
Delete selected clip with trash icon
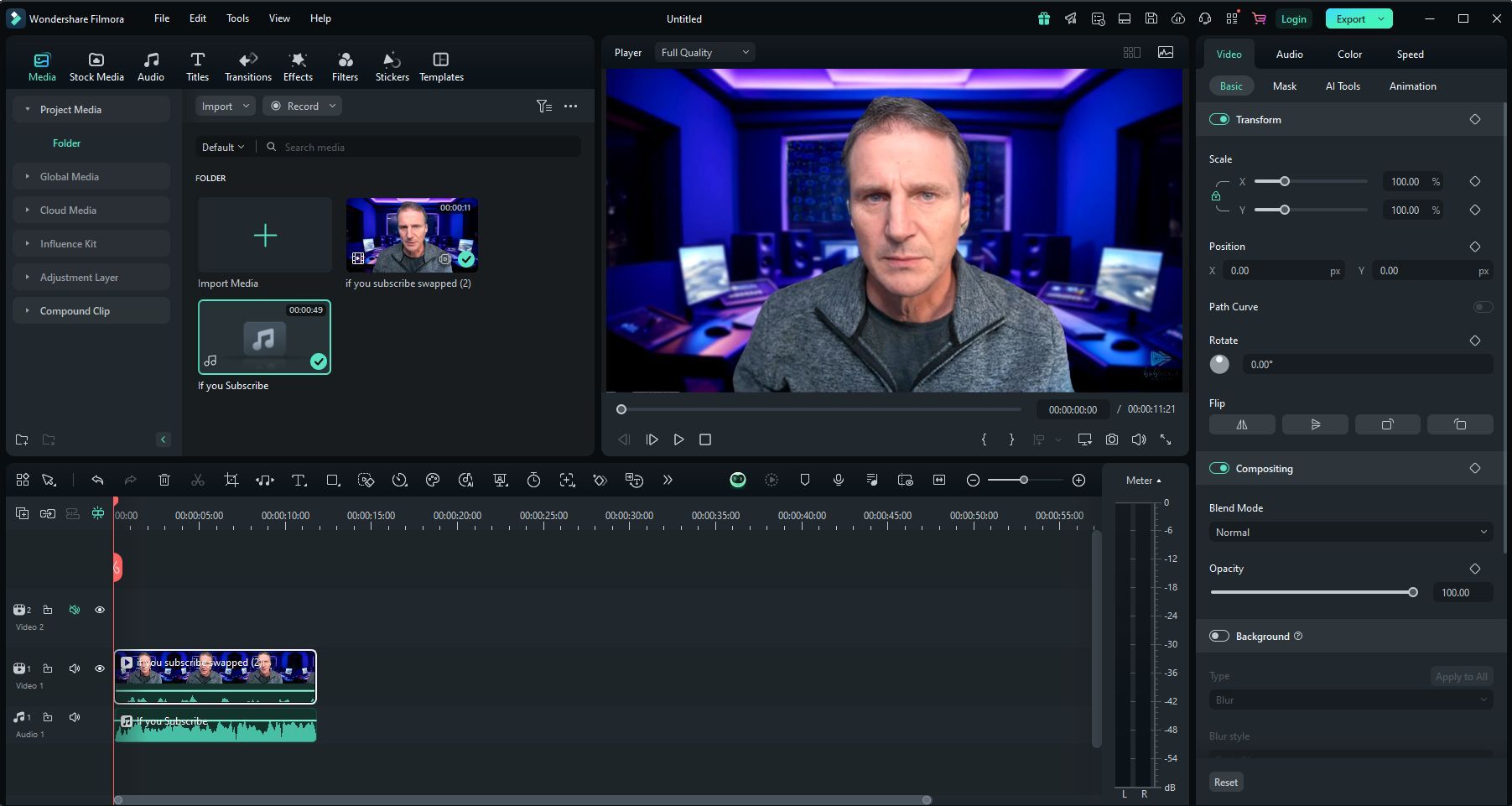click(x=164, y=480)
